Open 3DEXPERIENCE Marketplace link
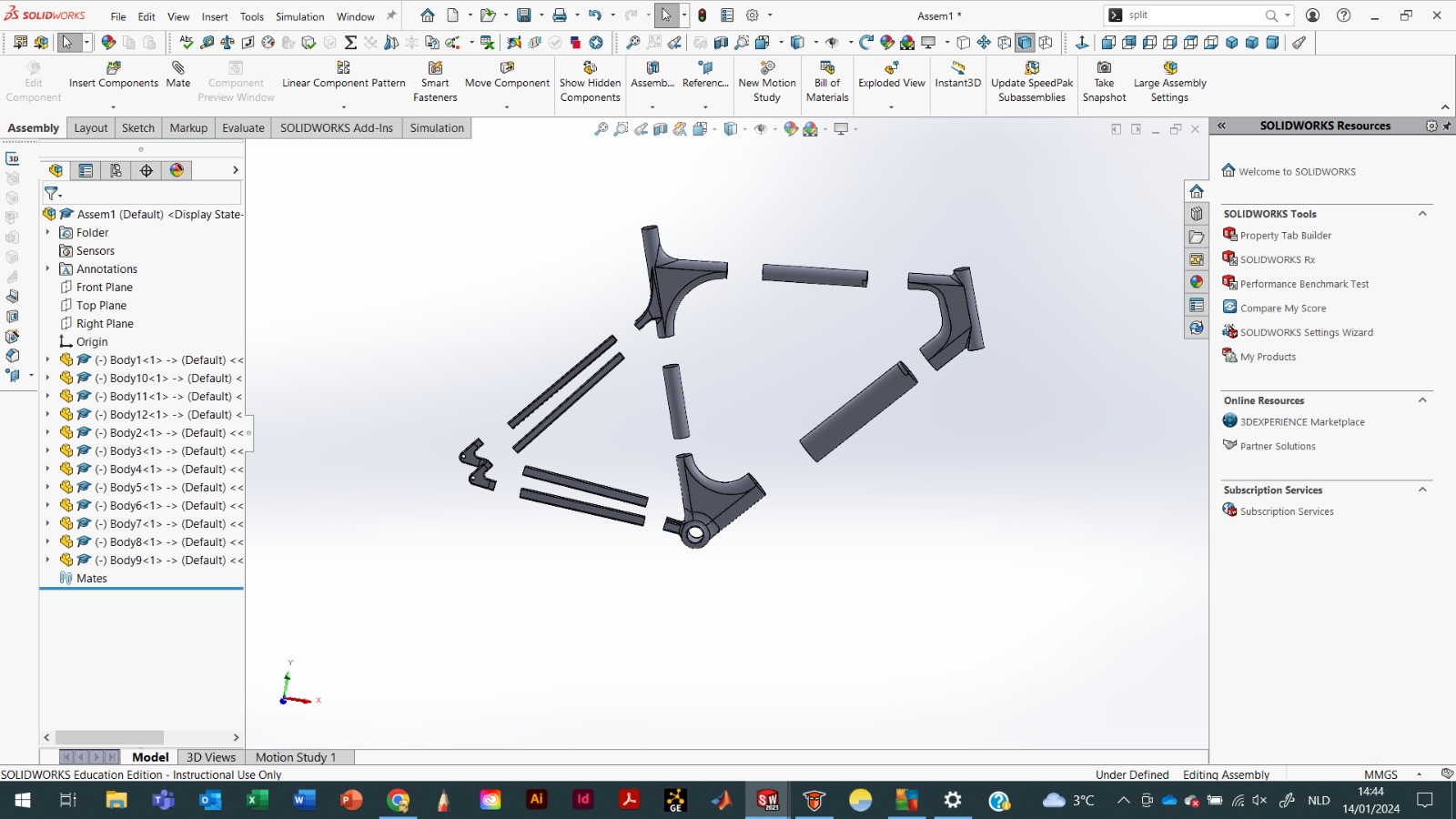 1301,422
